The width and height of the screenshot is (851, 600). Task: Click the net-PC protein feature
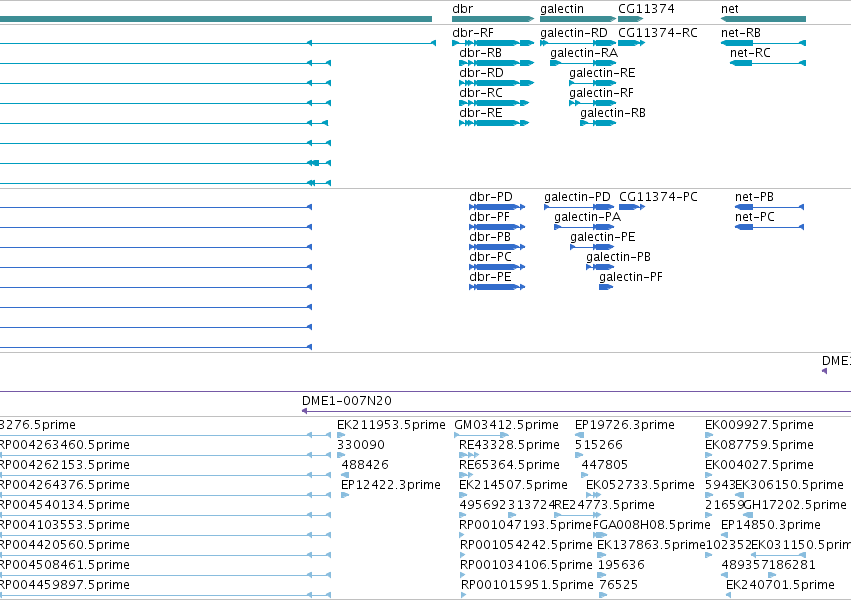tap(769, 227)
